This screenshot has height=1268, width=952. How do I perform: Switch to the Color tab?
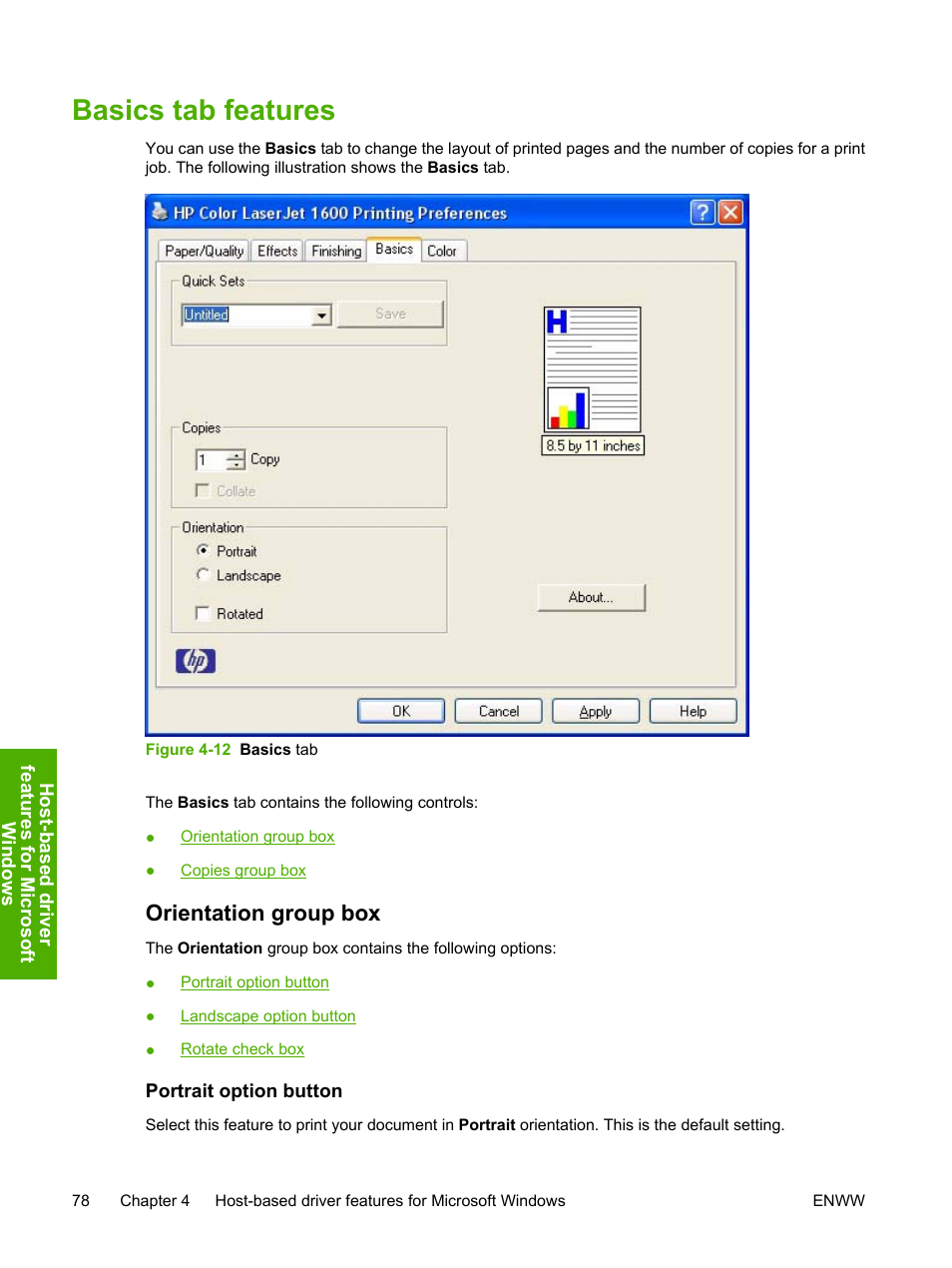point(442,251)
